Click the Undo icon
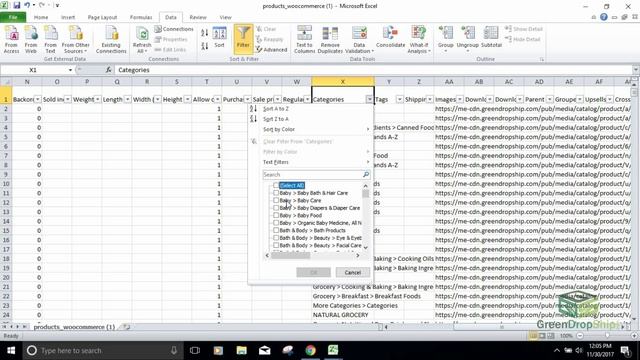Viewport: 640px width, 360px height. coord(27,5)
